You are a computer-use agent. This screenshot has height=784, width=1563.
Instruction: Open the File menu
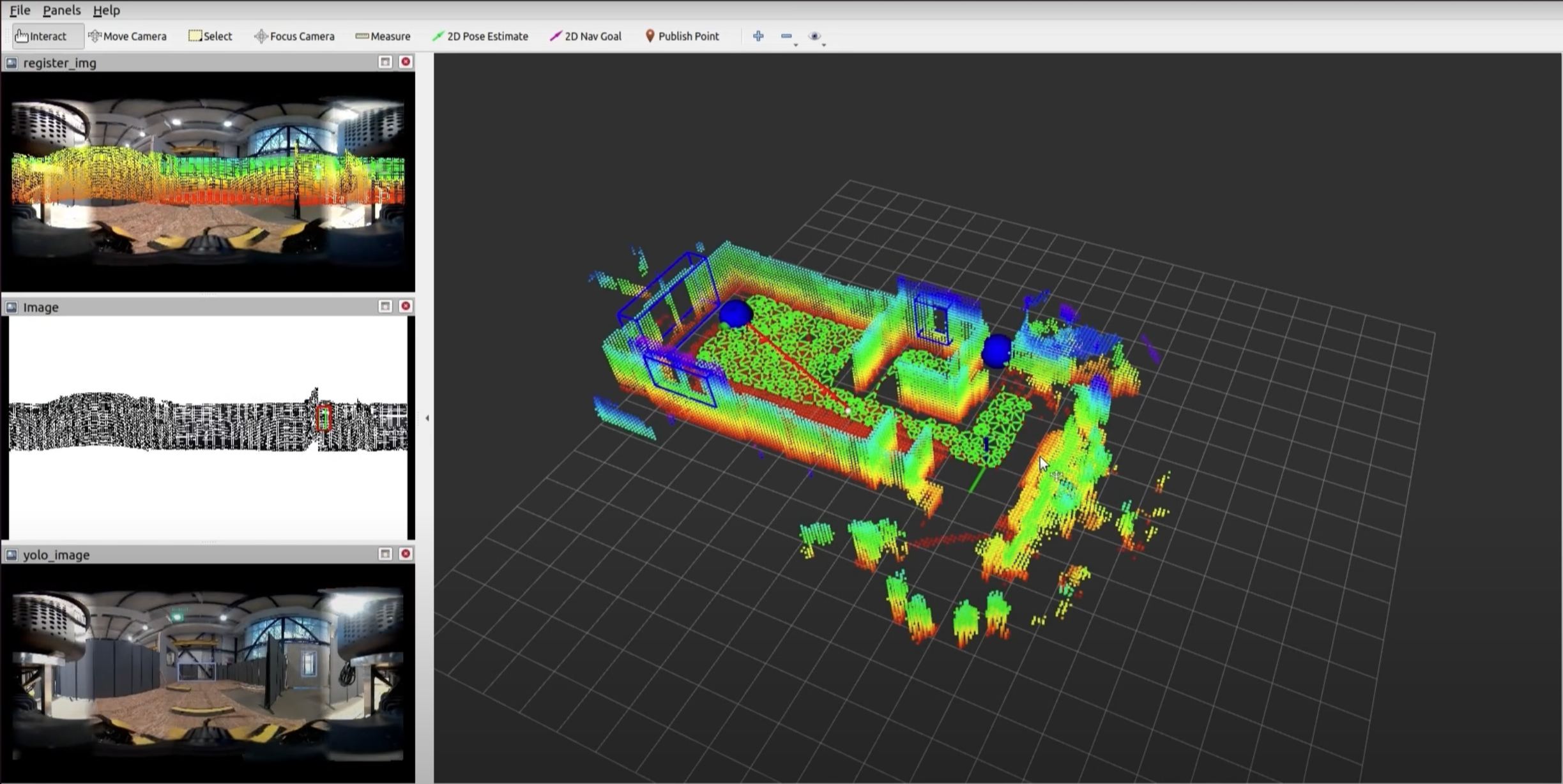20,10
